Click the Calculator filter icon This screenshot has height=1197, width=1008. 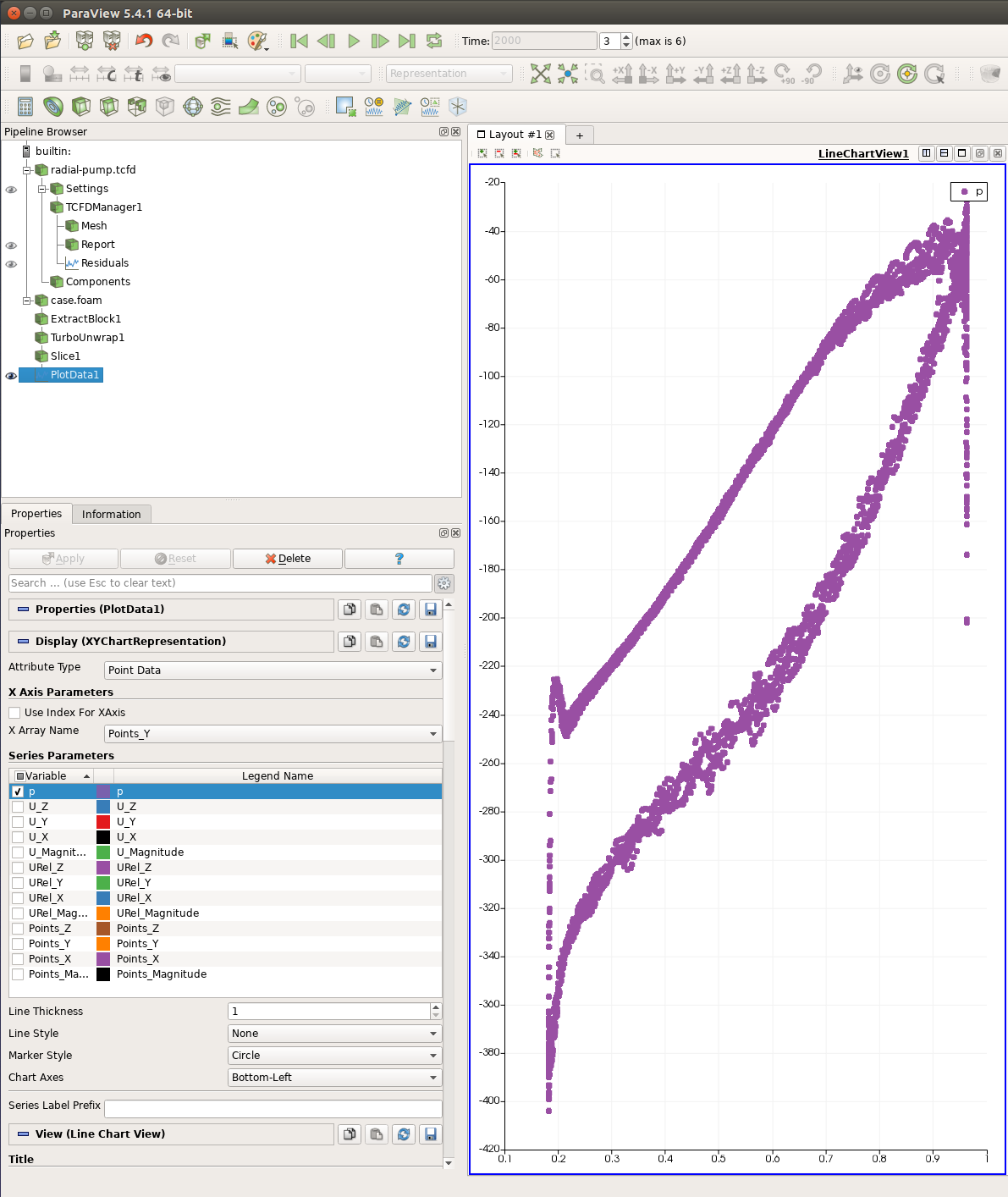point(25,107)
